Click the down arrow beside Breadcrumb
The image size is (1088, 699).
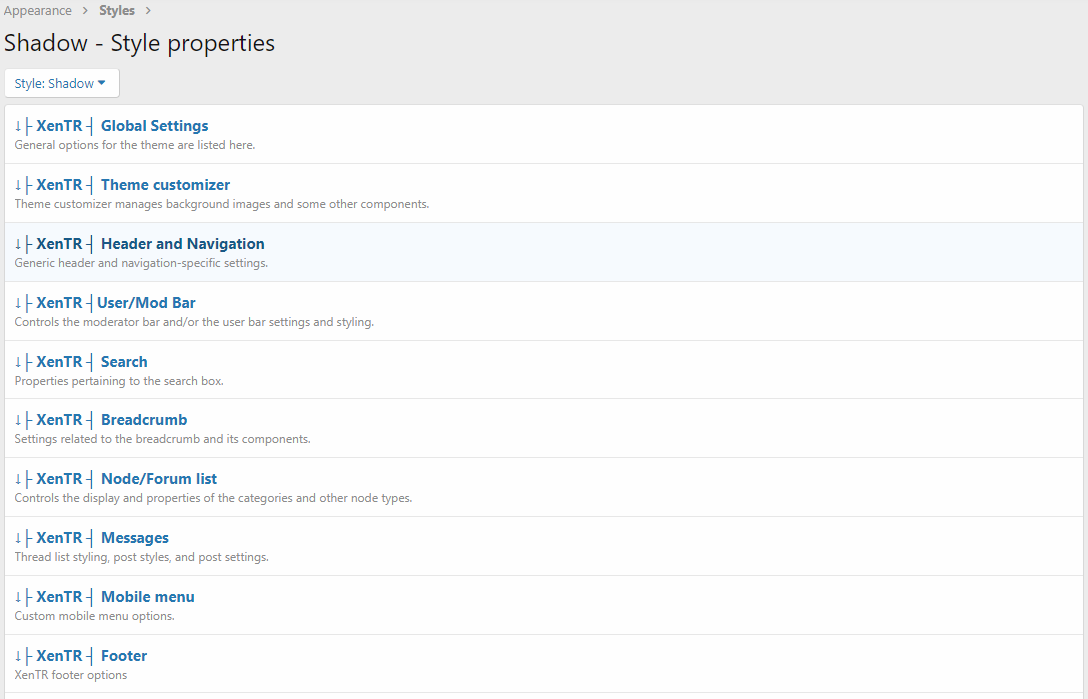point(18,420)
